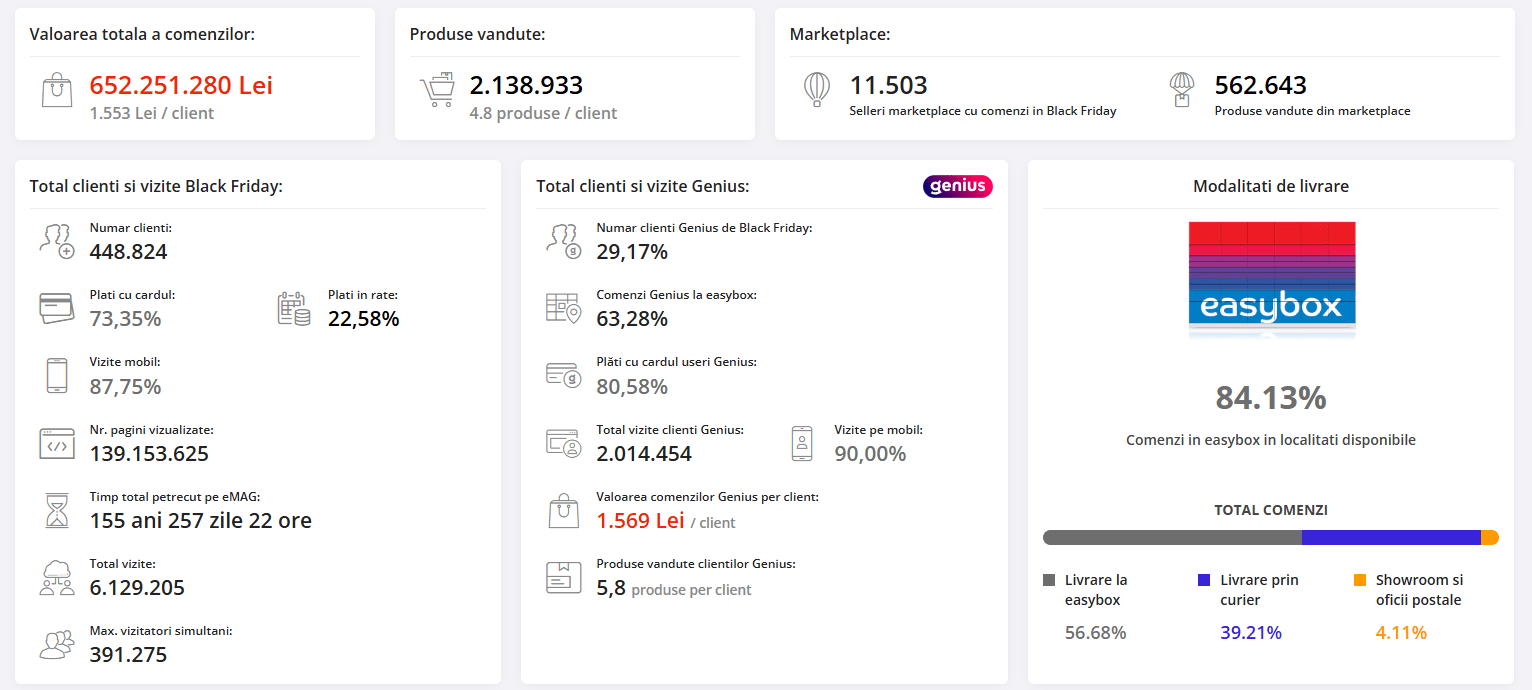The height and width of the screenshot is (690, 1532).
Task: Click the time value 155 ani 257 zile 22 ore
Action: tap(201, 521)
